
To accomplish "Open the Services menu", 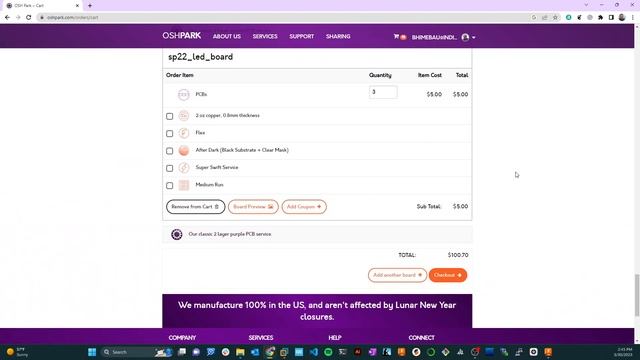I will point(265,36).
